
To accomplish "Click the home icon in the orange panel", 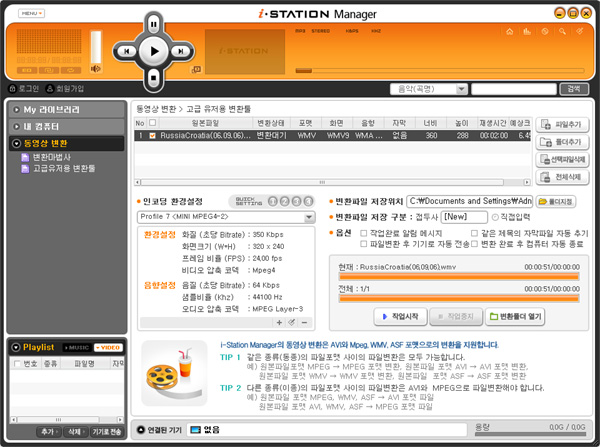I will [x=510, y=31].
